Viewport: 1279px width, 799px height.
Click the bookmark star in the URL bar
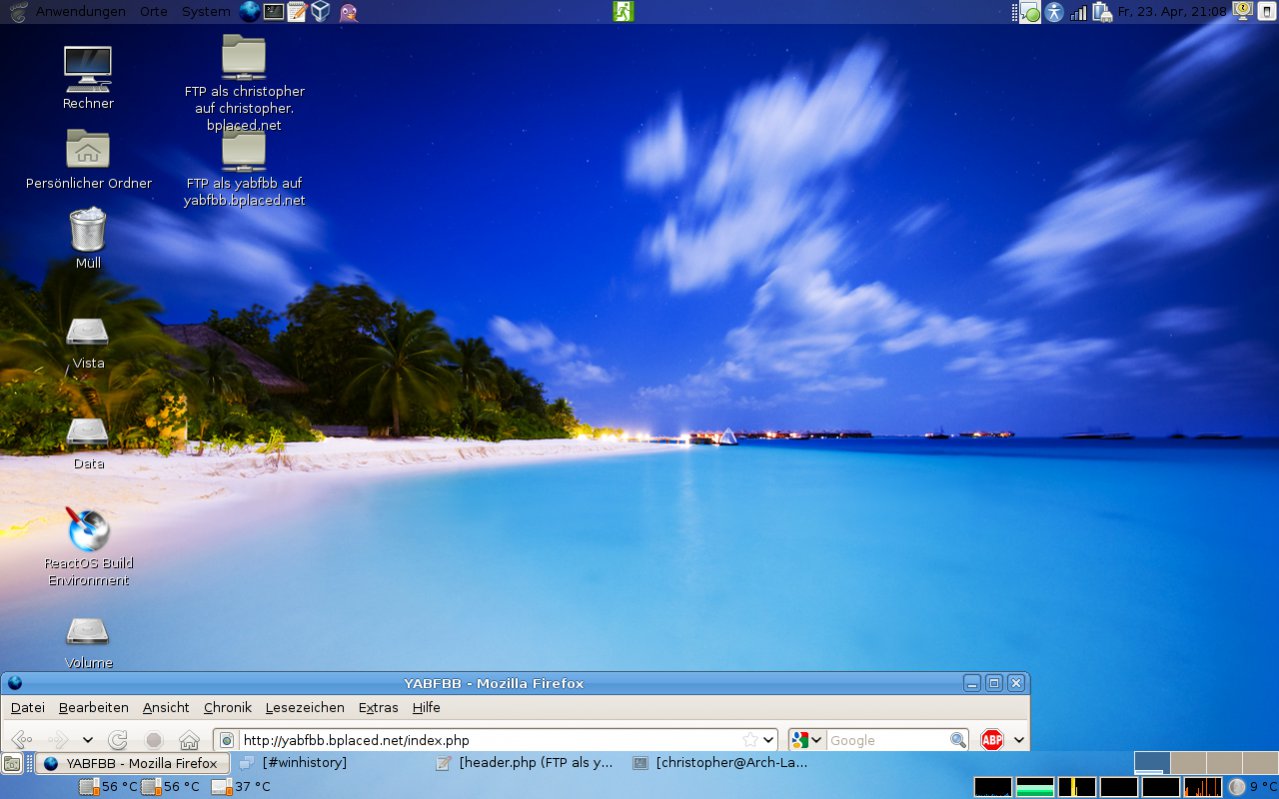tap(750, 740)
